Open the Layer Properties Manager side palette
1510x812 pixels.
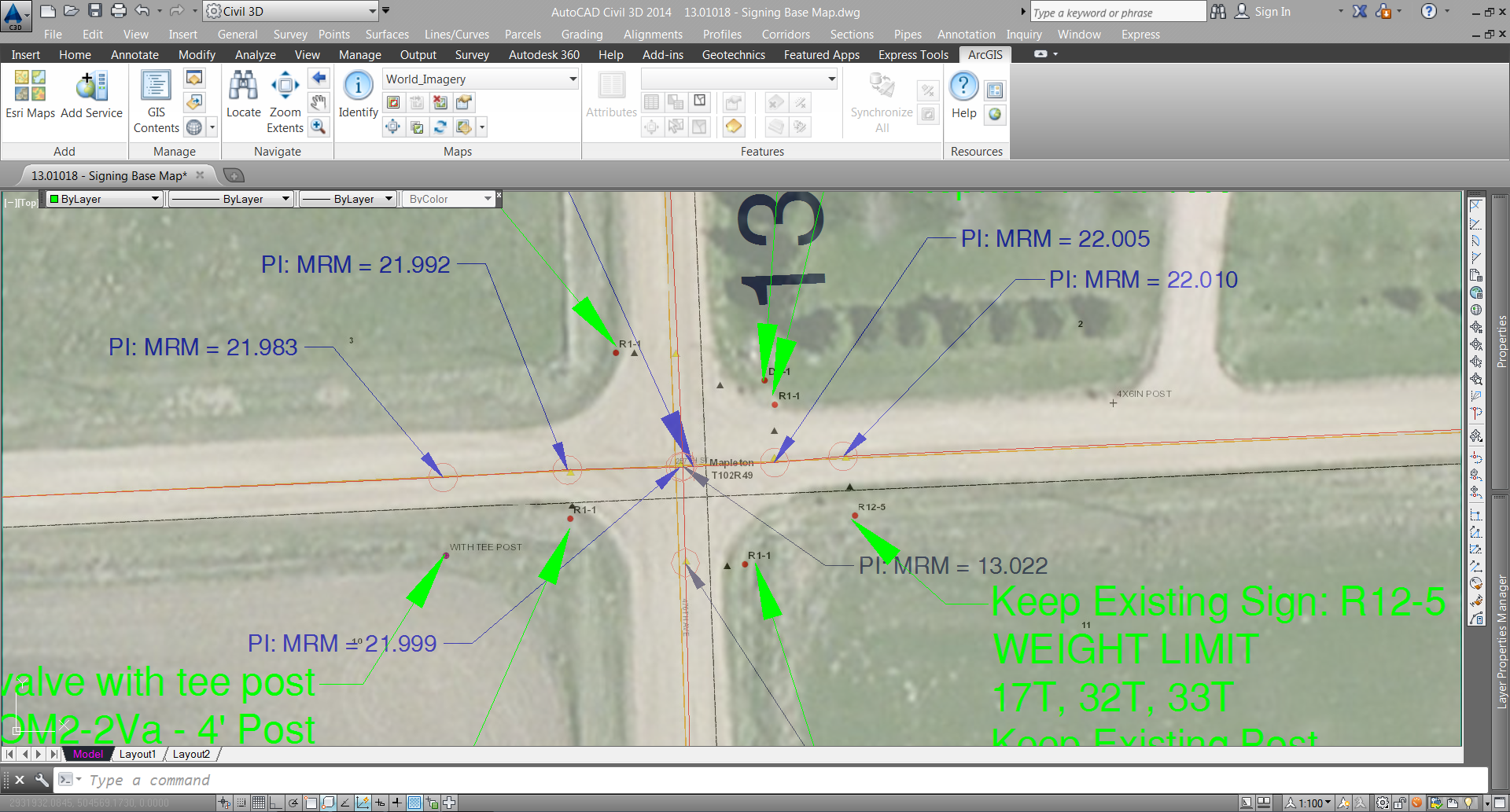pyautogui.click(x=1501, y=641)
